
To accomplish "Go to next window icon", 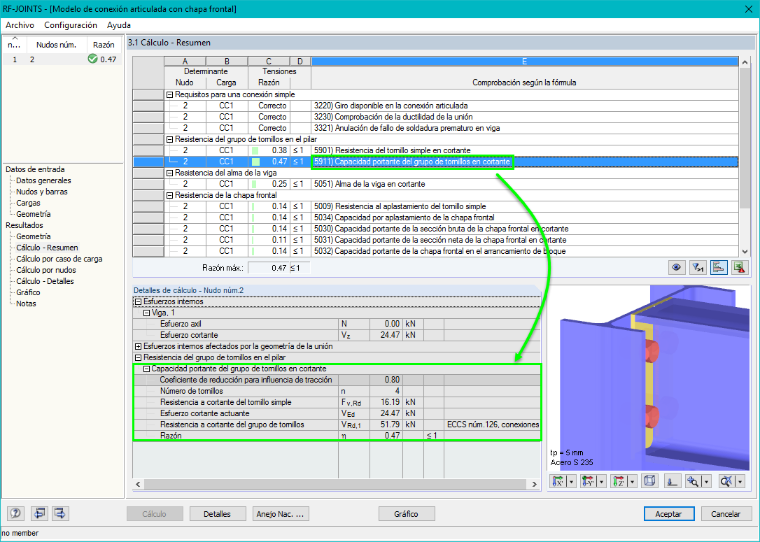I will click(60, 513).
